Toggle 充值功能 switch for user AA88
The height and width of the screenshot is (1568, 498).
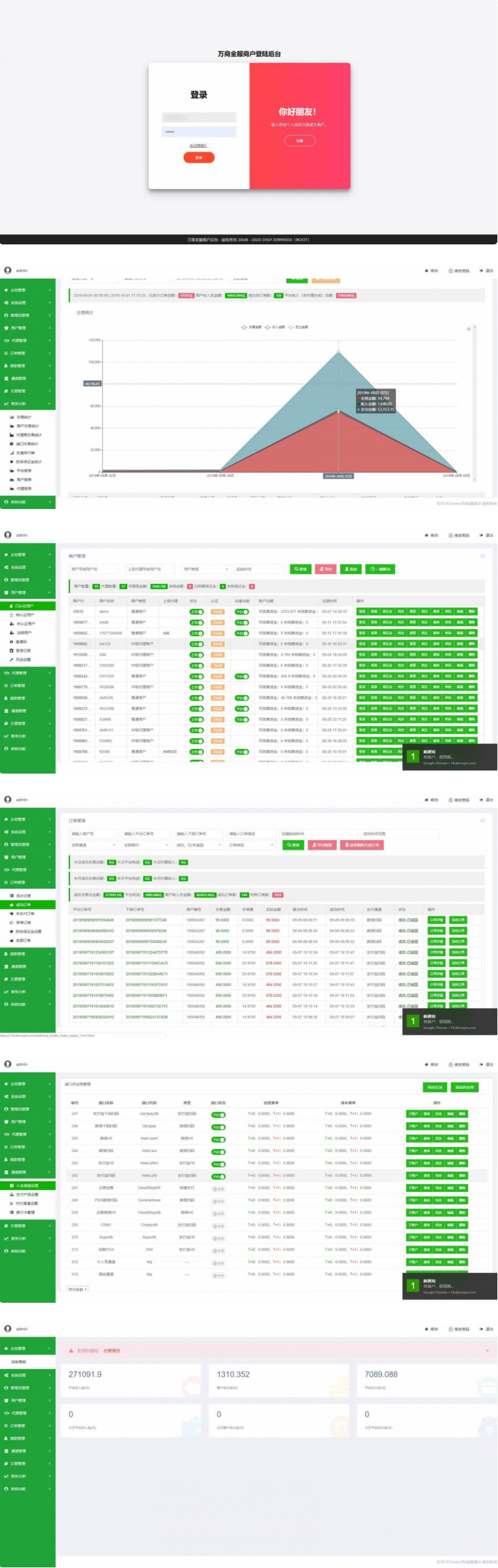[241, 622]
